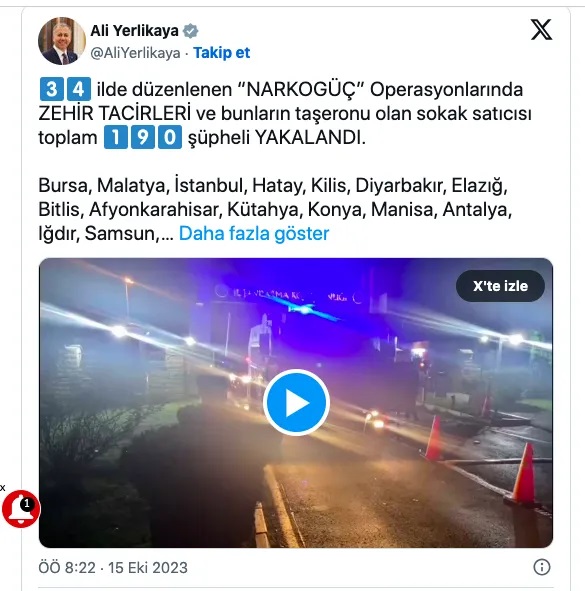Click the X'te izle button
The image size is (585, 591).
pyautogui.click(x=500, y=286)
